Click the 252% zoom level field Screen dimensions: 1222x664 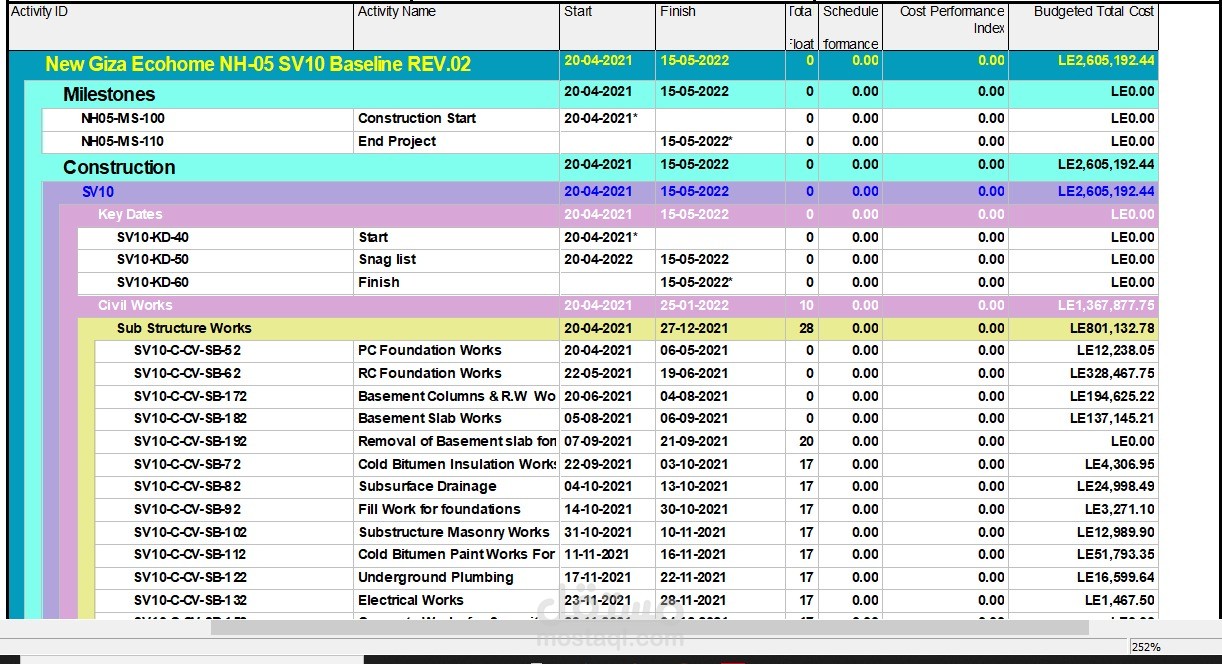1174,647
